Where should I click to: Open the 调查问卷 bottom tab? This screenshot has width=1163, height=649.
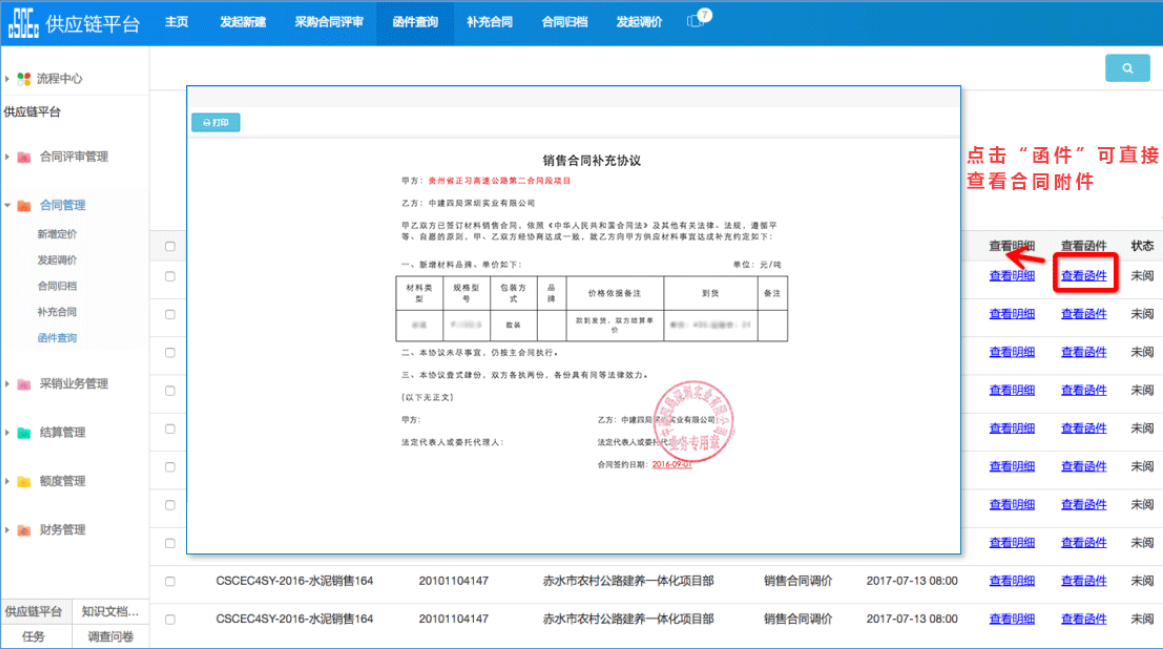point(111,637)
